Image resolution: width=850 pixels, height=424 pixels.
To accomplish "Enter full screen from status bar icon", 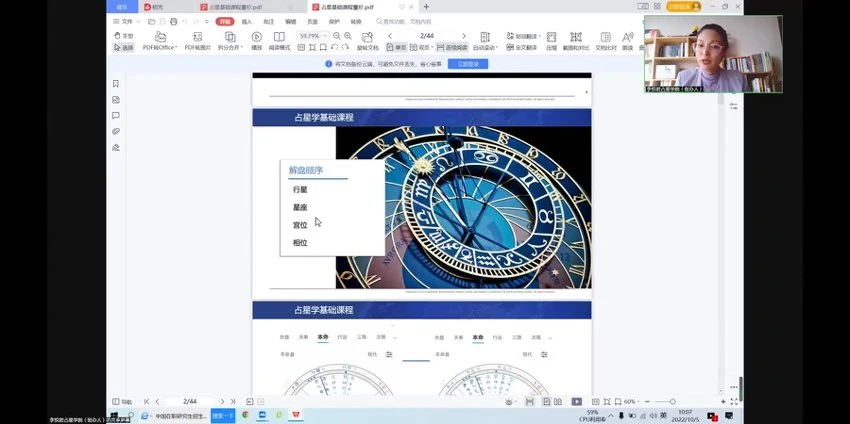I will (733, 402).
